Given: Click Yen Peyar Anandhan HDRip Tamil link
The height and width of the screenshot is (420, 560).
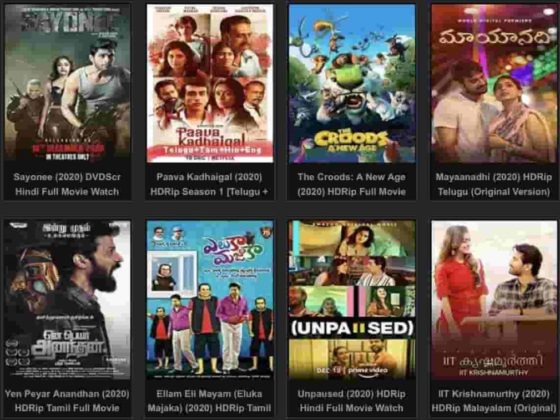Looking at the screenshot, I should pyautogui.click(x=67, y=401).
